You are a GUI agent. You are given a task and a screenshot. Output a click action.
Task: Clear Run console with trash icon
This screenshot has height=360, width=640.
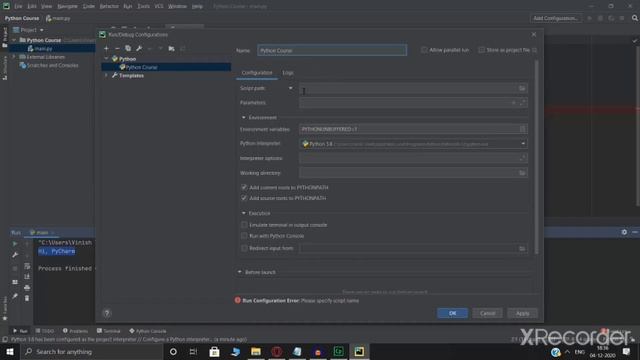pyautogui.click(x=27, y=298)
